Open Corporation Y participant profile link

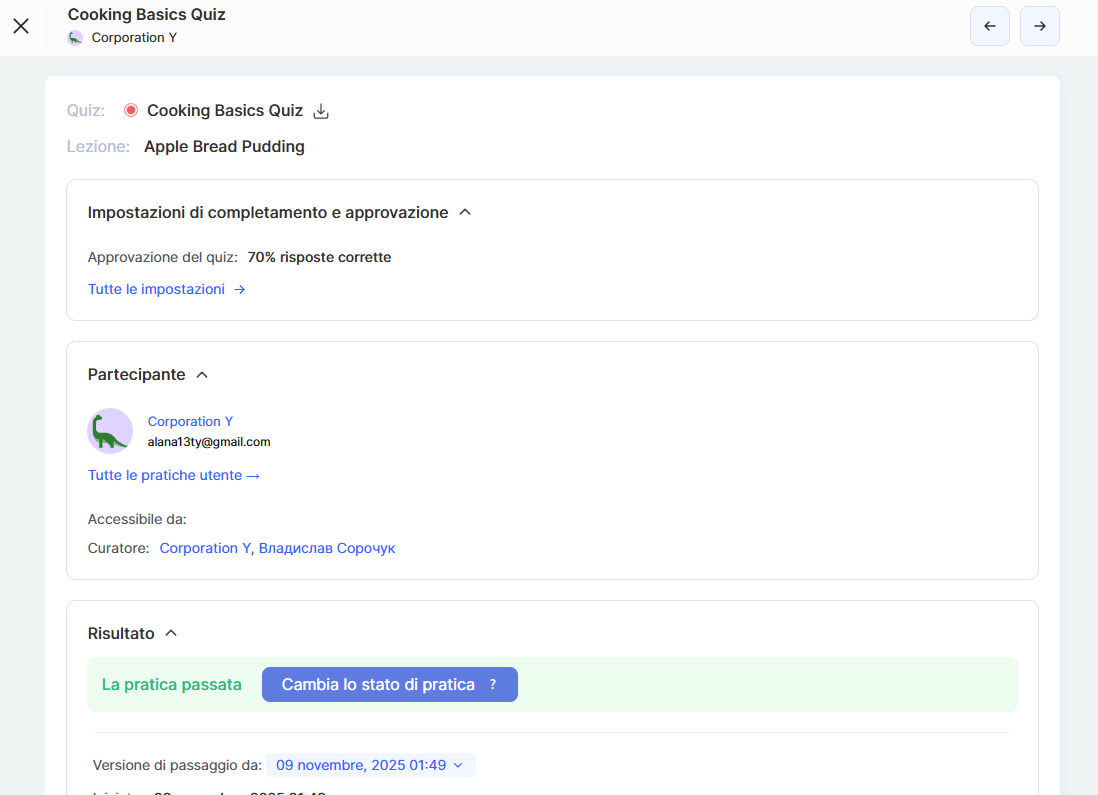coord(190,421)
